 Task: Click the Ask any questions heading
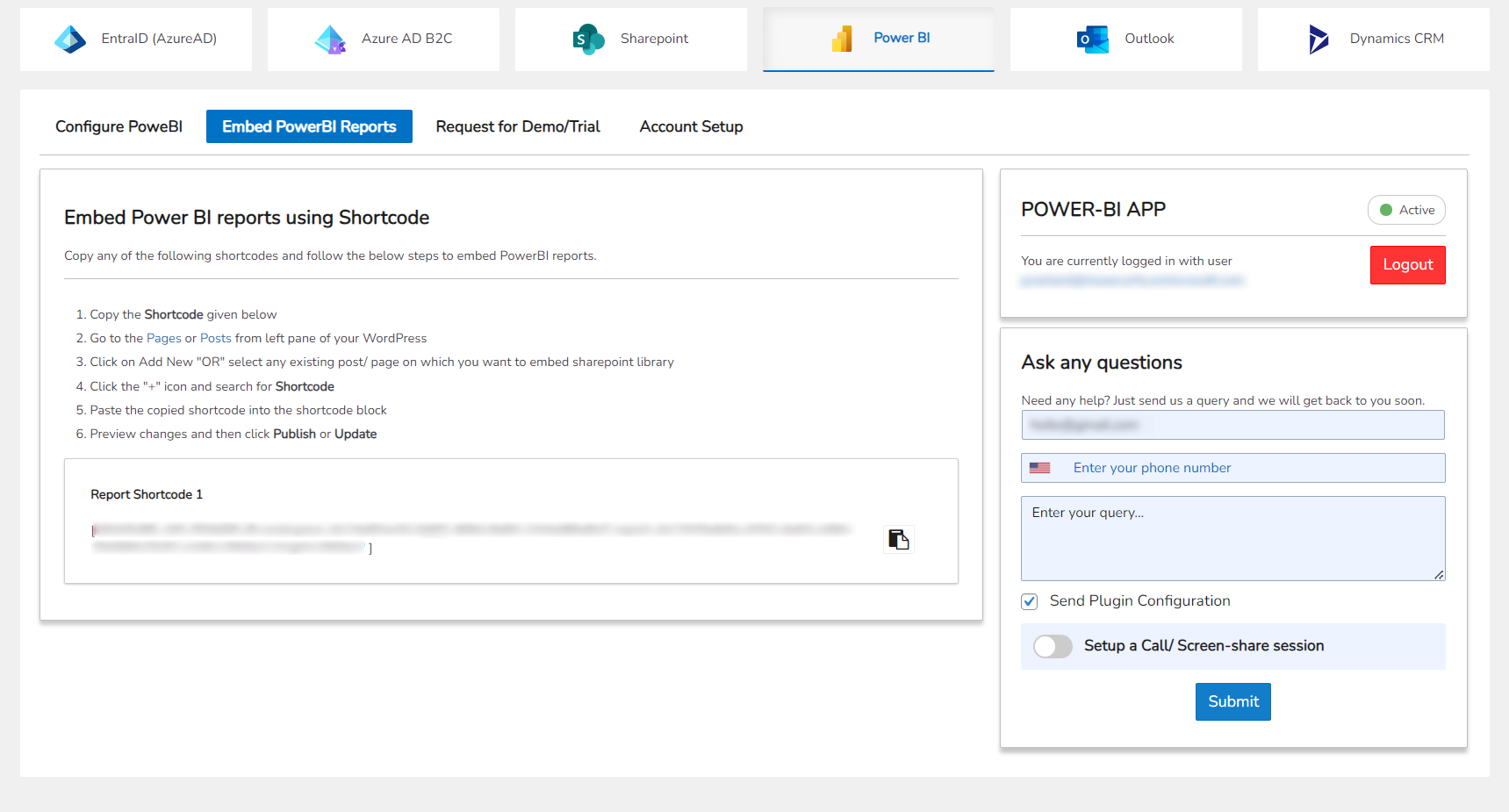tap(1102, 363)
